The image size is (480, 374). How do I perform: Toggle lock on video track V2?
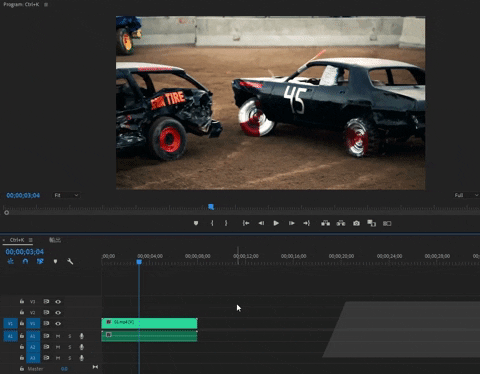(x=22, y=312)
